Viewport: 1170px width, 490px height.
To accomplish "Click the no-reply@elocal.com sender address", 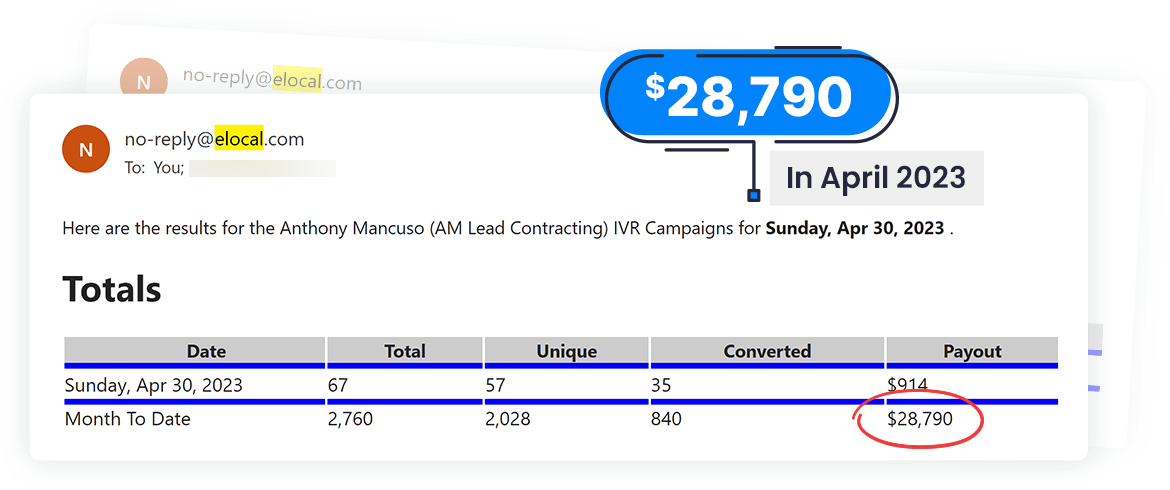I will (214, 140).
